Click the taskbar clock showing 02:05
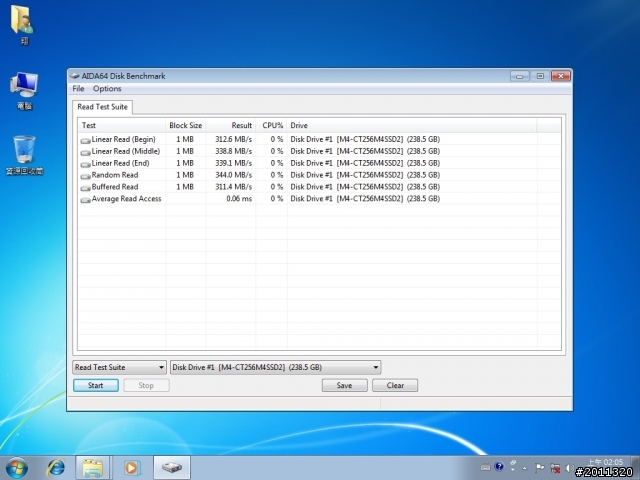640x480 pixels. (606, 462)
